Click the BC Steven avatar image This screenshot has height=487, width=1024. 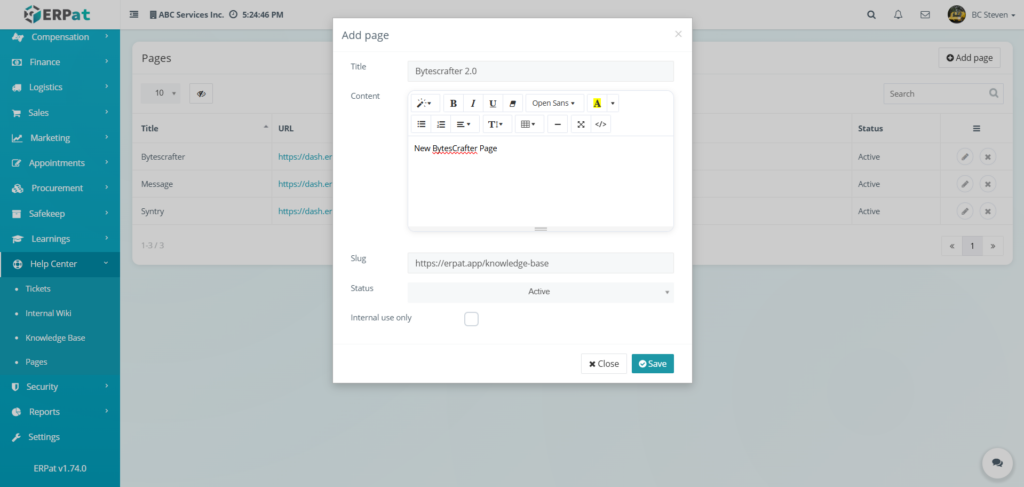957,14
